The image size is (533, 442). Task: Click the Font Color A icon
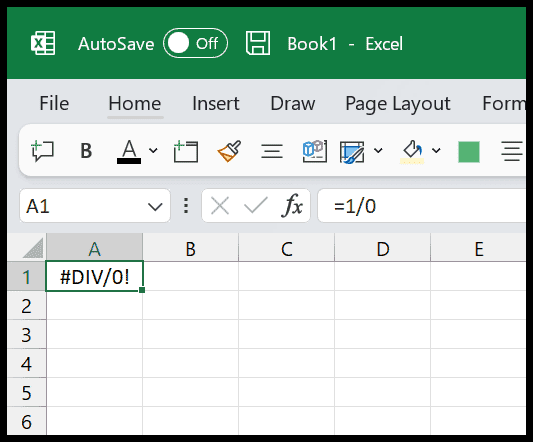[129, 152]
